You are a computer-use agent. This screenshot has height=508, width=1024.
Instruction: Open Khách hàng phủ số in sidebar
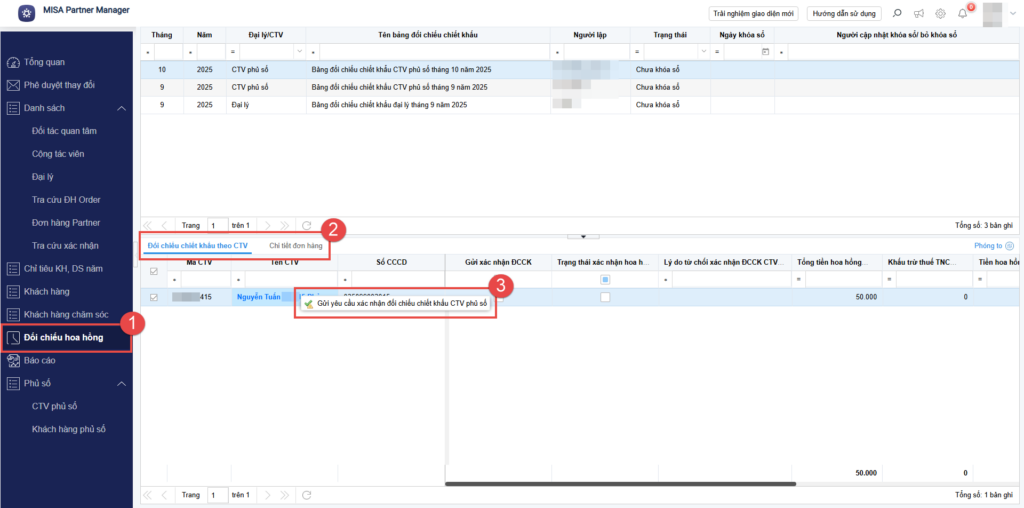tap(69, 429)
